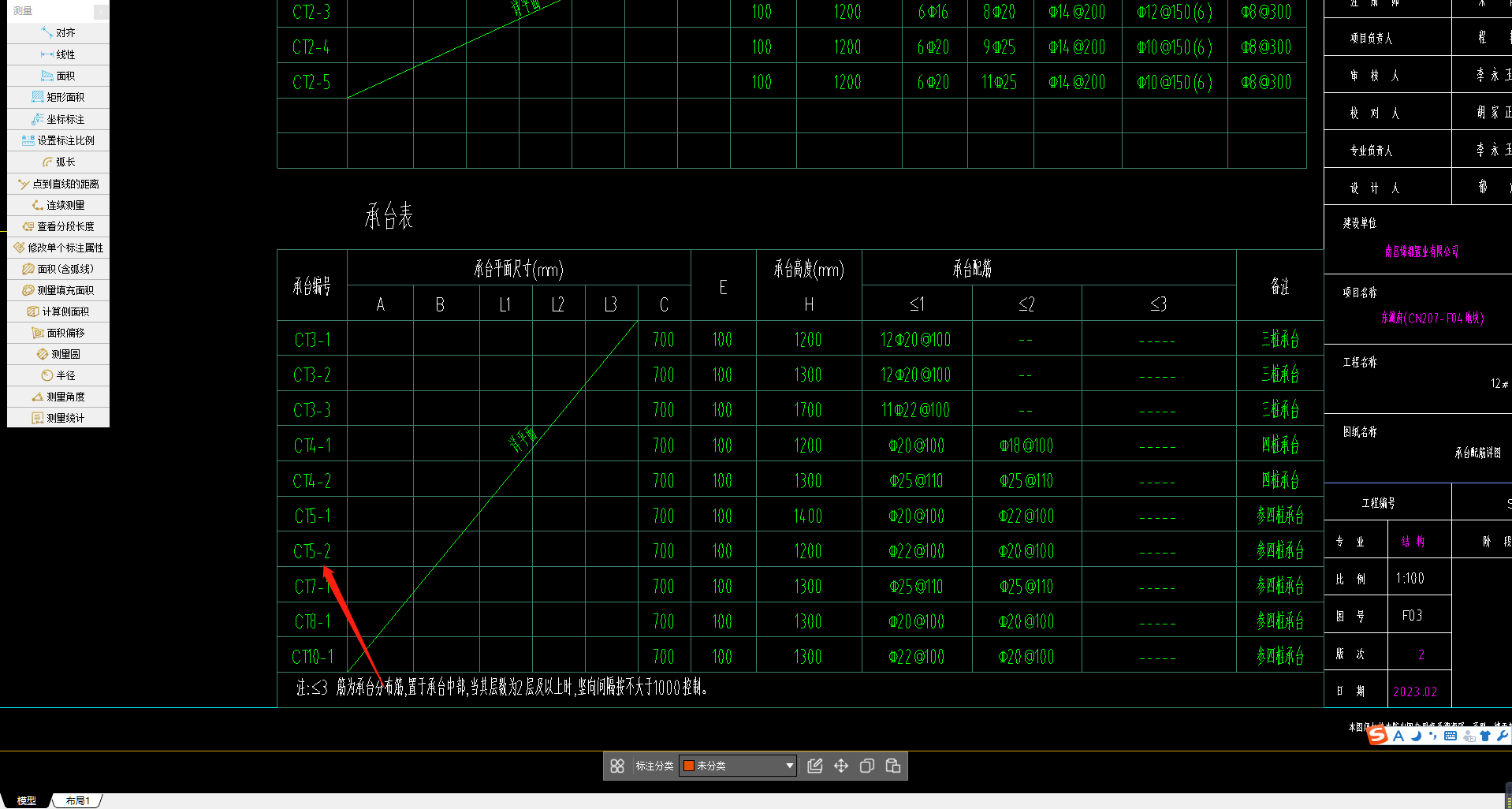The image size is (1512, 809).
Task: Toggle Sogou punctuation mode icon
Action: (1432, 736)
